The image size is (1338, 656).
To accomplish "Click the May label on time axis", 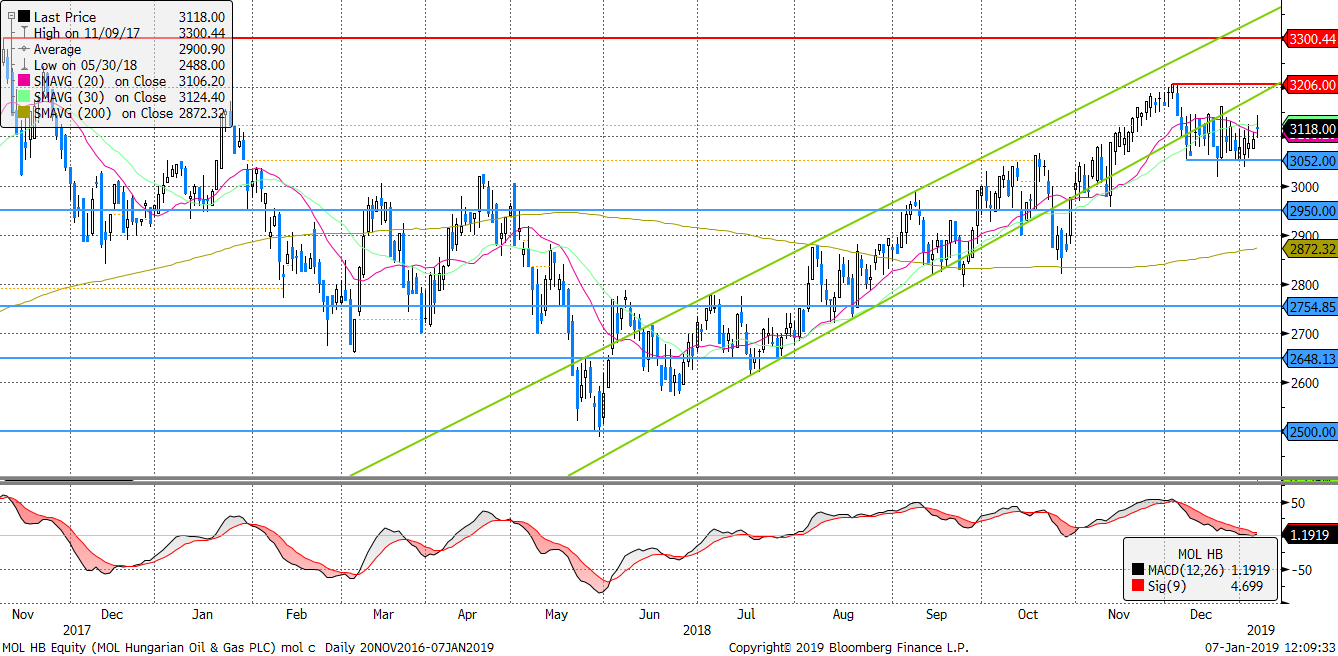I will 558,615.
